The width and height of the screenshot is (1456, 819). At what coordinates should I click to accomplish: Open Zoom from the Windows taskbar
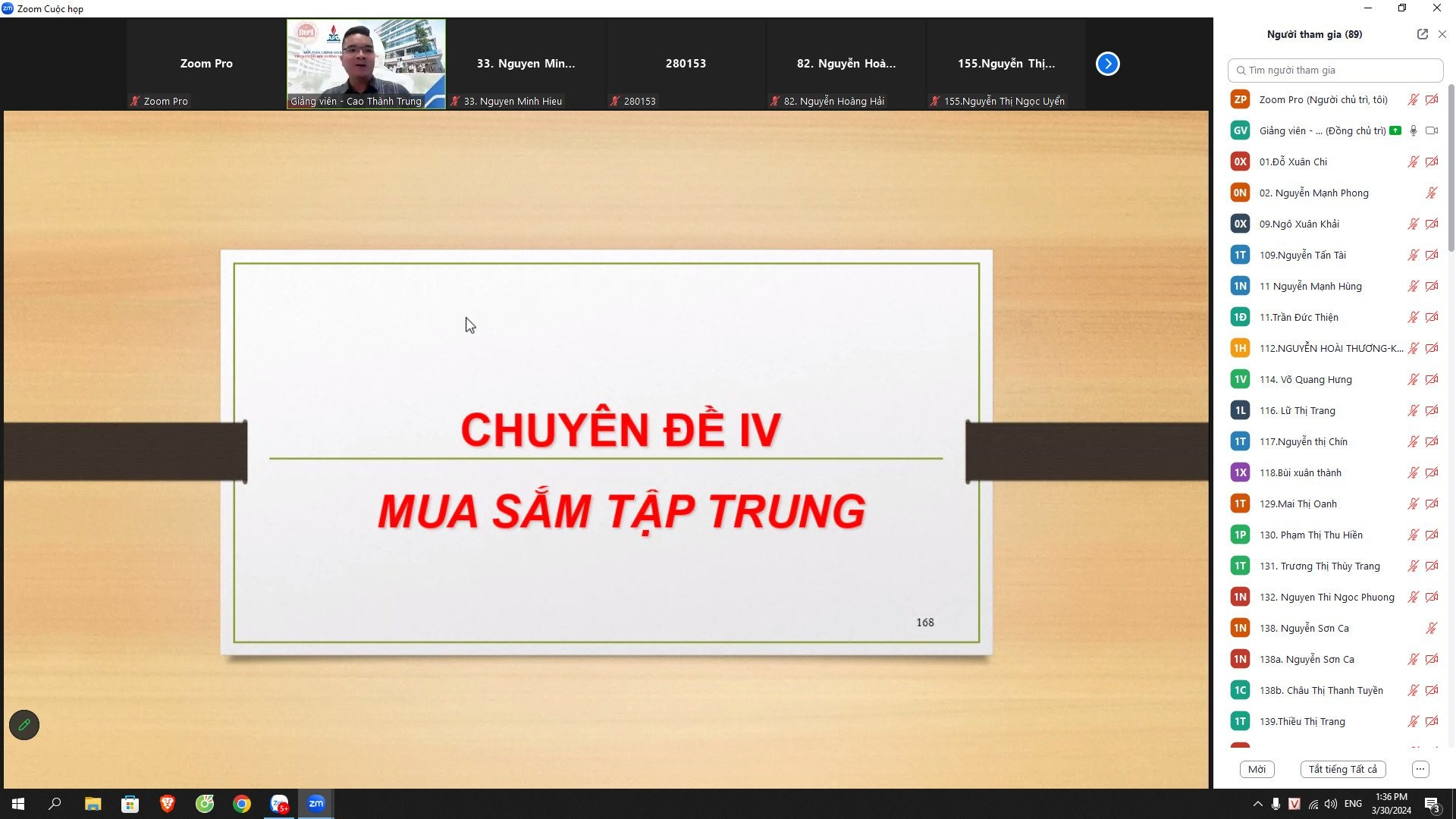316,804
